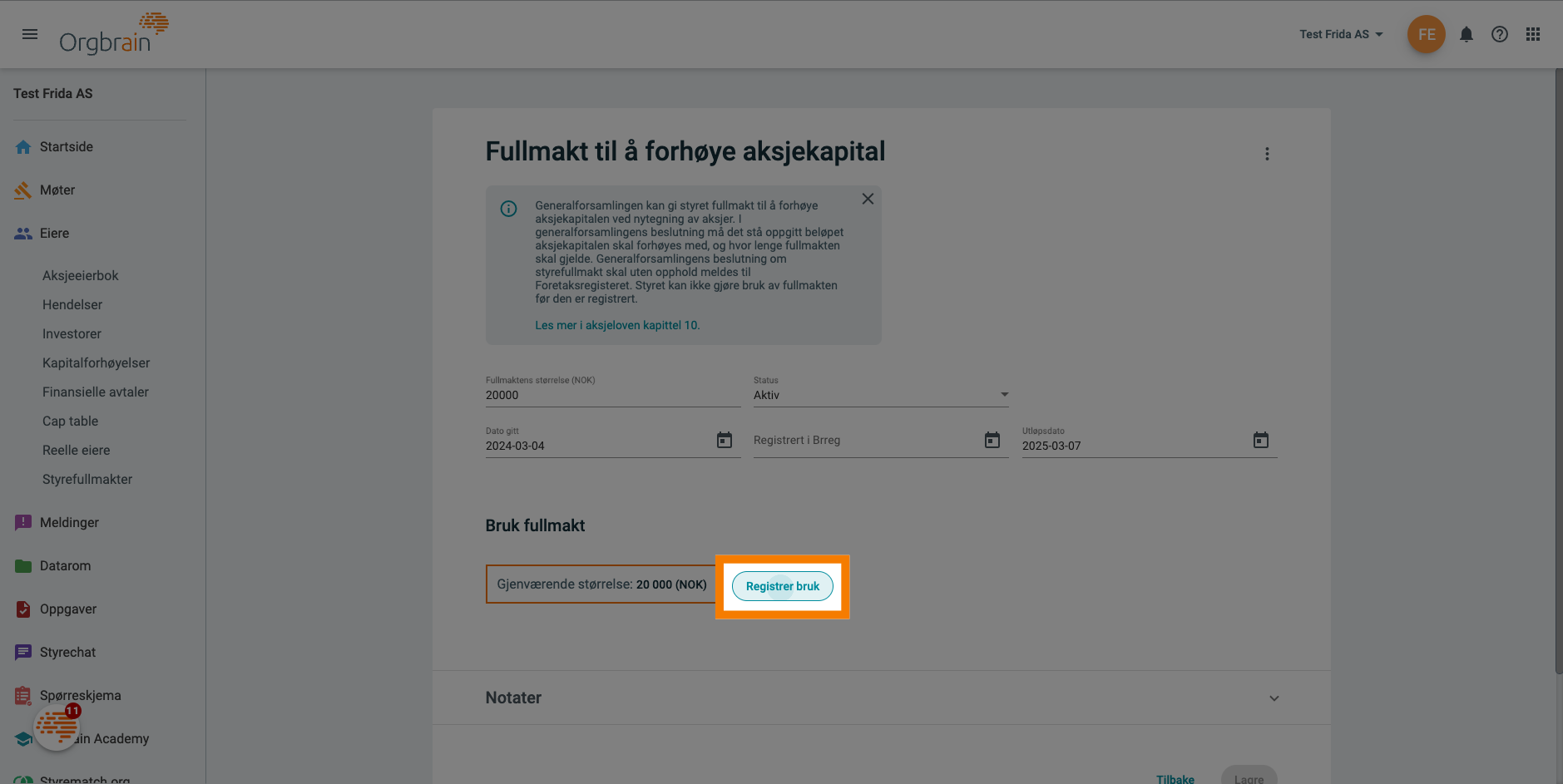Click the Tilbake button
Screen dimensions: 1563x784
point(1175,779)
